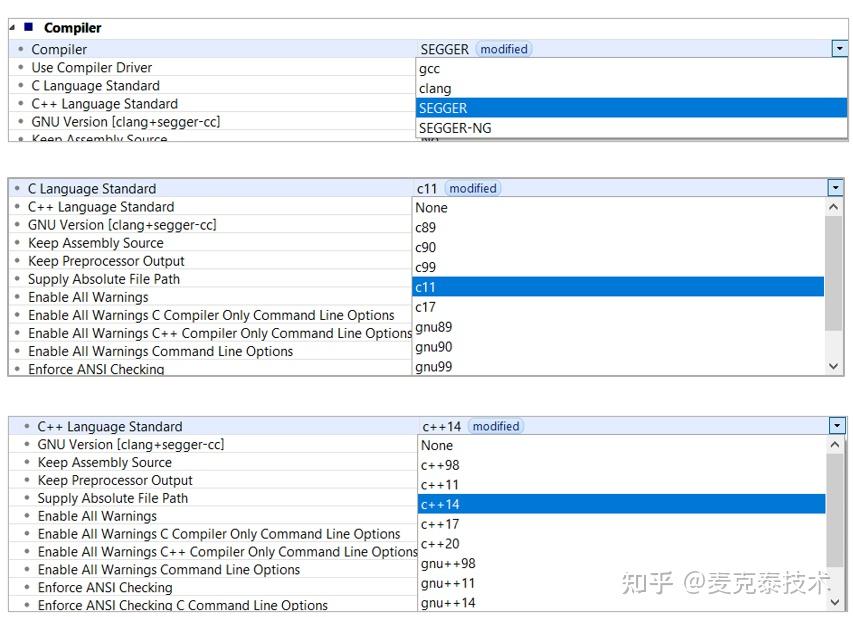This screenshot has width=853, height=617.
Task: Click the modified badge next to SEGGER
Action: click(503, 48)
